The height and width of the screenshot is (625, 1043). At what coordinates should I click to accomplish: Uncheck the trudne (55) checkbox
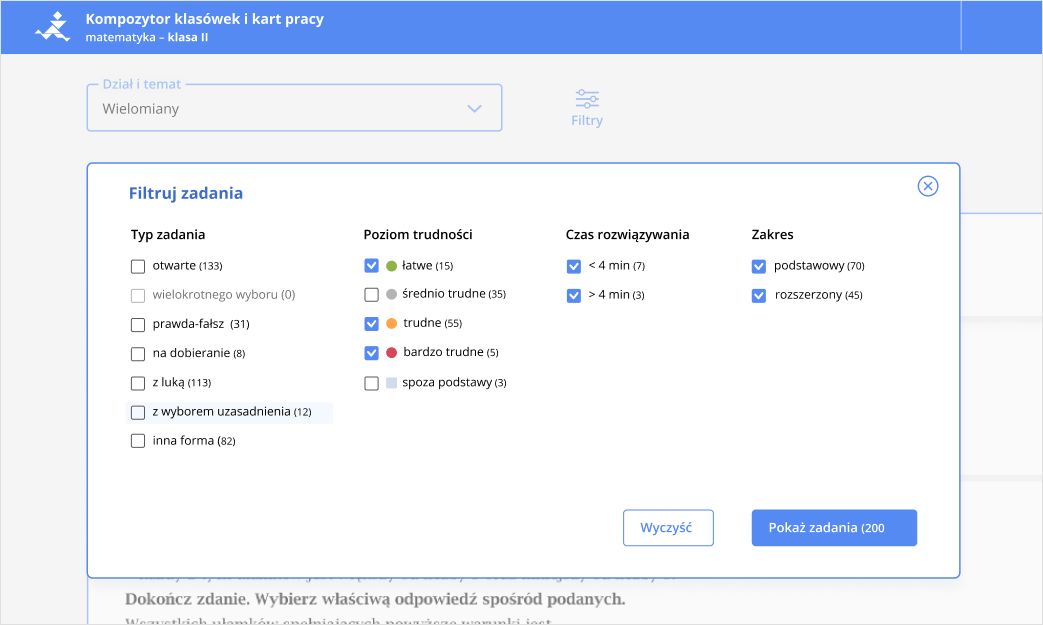371,324
